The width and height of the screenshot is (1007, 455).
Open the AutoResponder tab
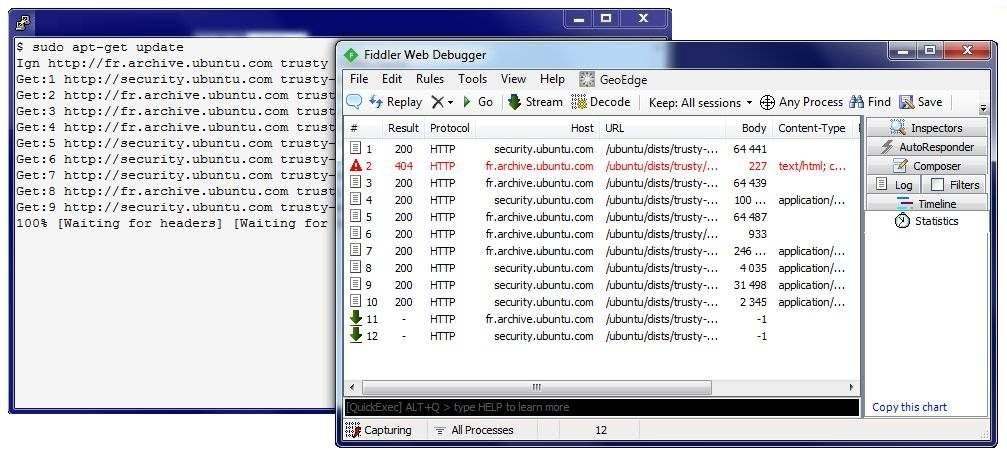(x=926, y=147)
